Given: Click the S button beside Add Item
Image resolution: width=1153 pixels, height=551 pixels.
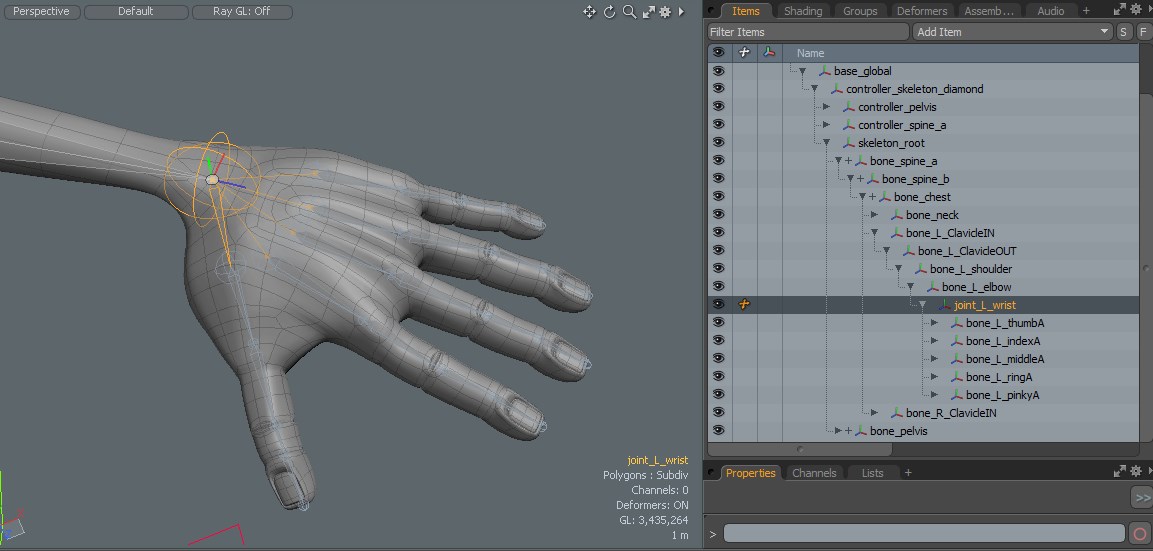Looking at the screenshot, I should (x=1123, y=32).
